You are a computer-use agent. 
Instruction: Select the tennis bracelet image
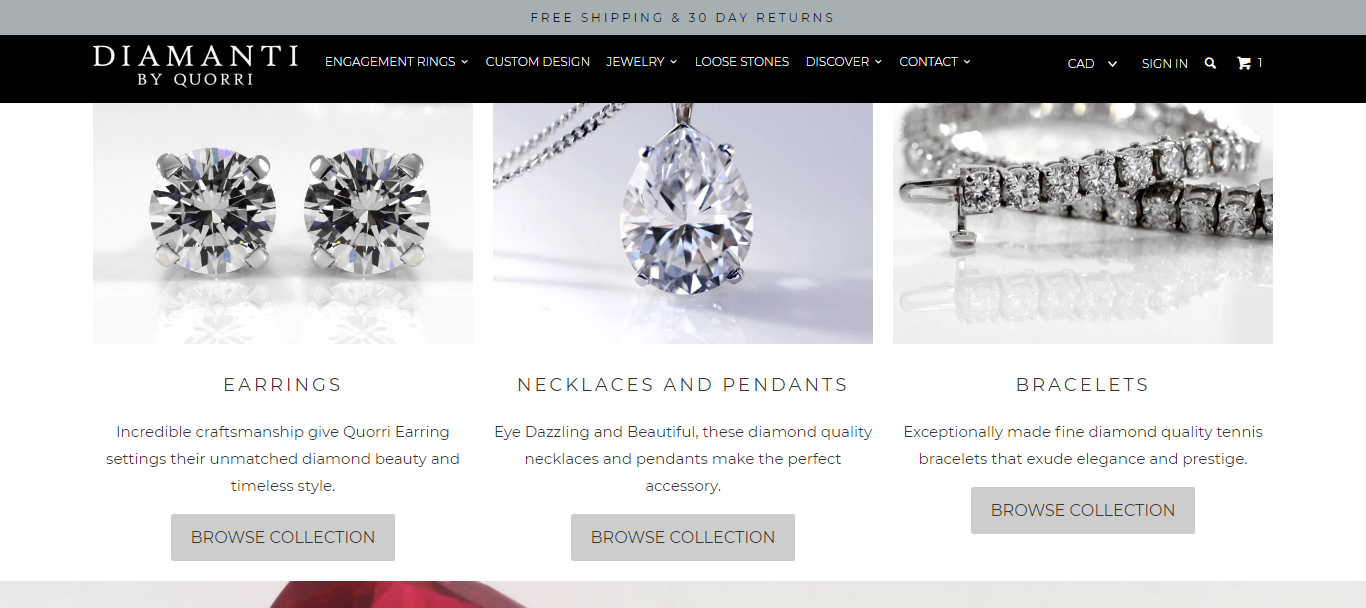click(1083, 223)
